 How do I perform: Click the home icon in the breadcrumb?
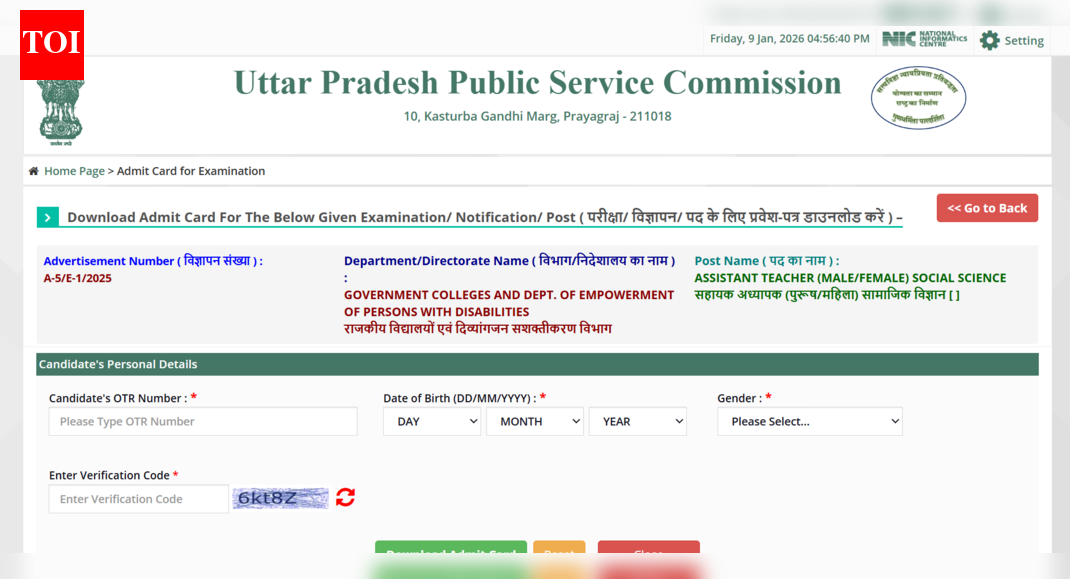click(33, 171)
